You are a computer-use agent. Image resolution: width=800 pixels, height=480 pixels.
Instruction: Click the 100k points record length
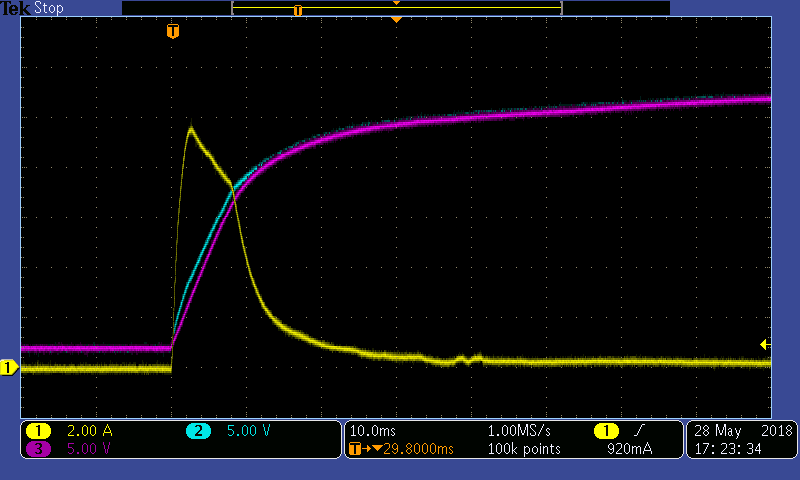(x=524, y=449)
